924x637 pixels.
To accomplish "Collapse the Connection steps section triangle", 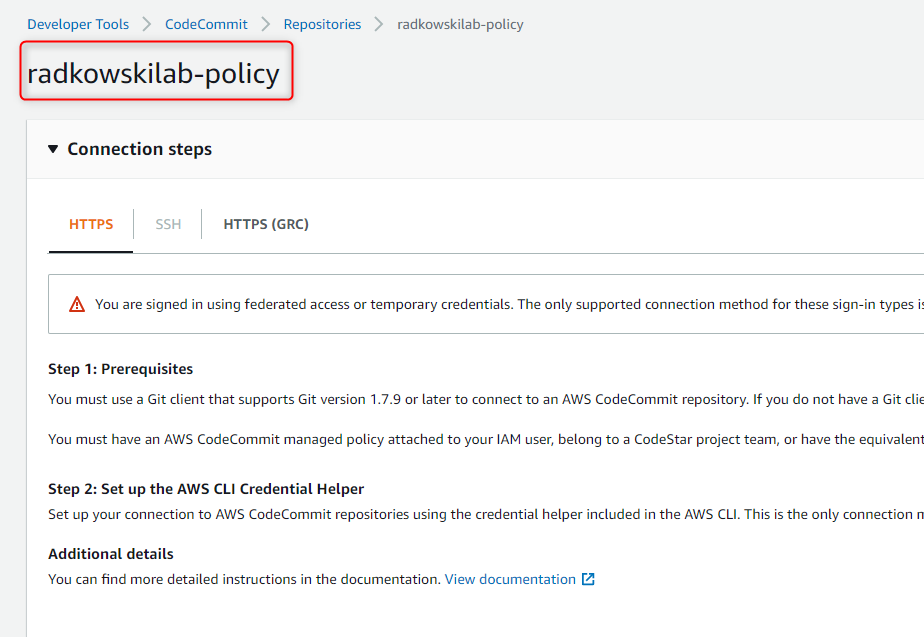I will [53, 149].
